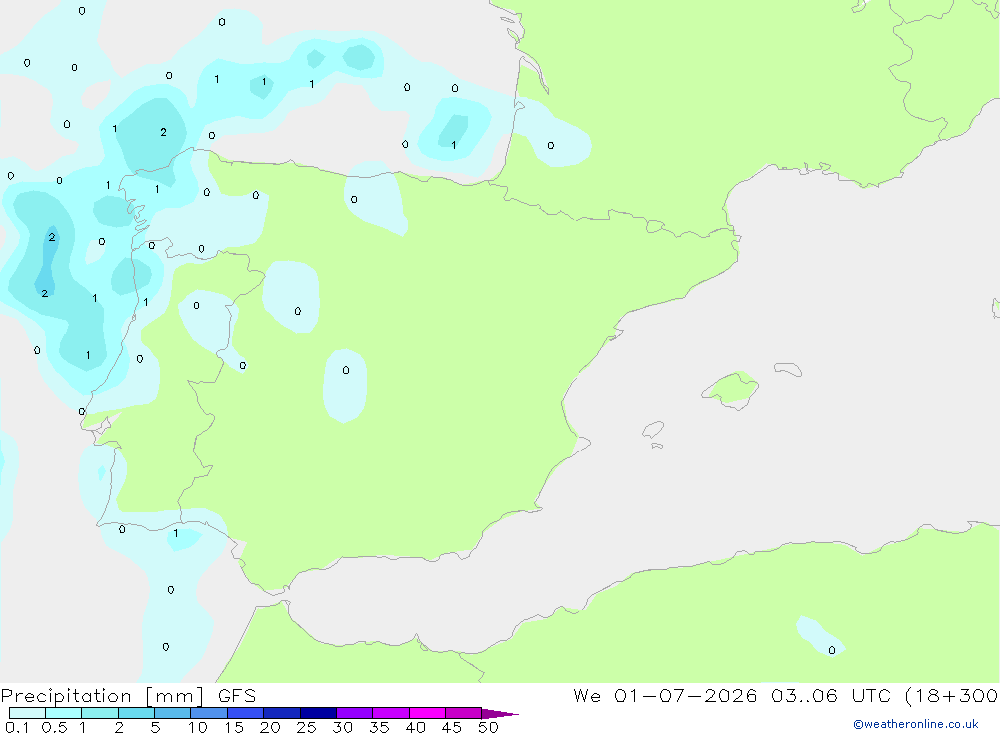Click the legend tick label '25'
1000x733 pixels.
point(307,727)
